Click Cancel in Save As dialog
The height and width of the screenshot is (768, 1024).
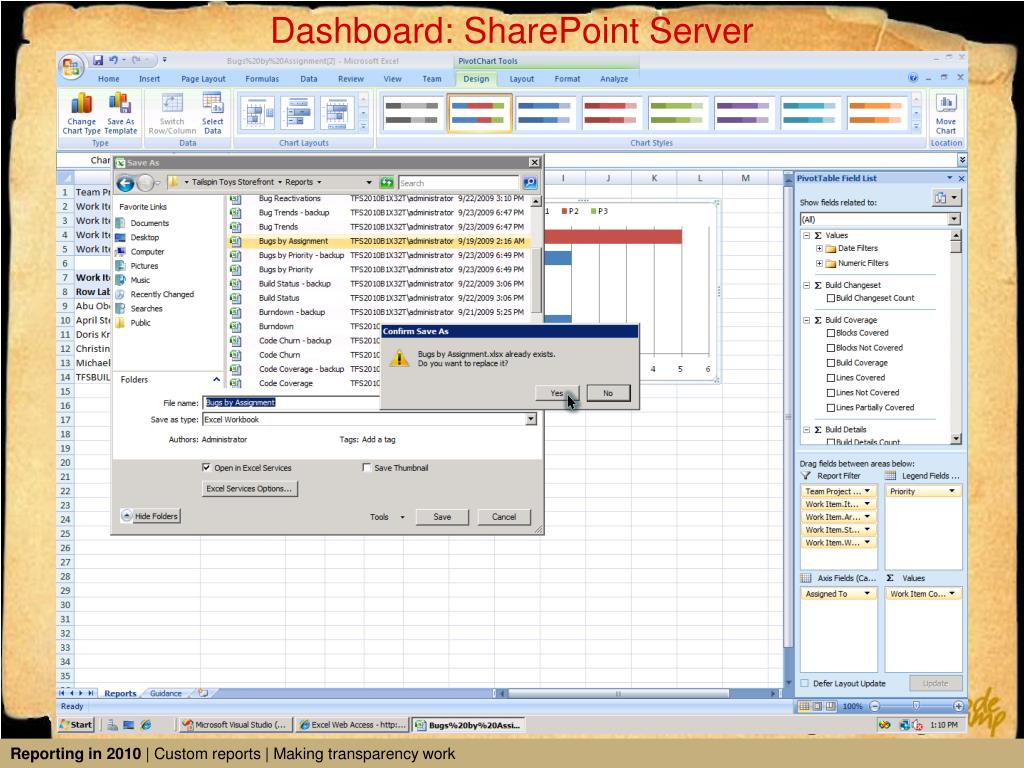point(504,517)
